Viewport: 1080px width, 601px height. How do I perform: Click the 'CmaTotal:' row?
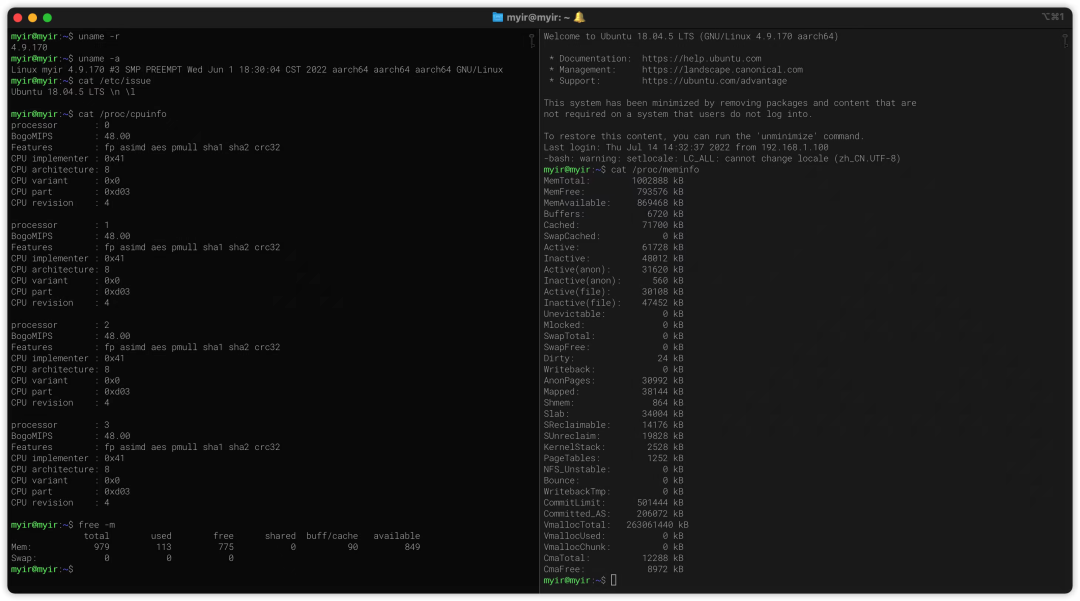tap(613, 558)
